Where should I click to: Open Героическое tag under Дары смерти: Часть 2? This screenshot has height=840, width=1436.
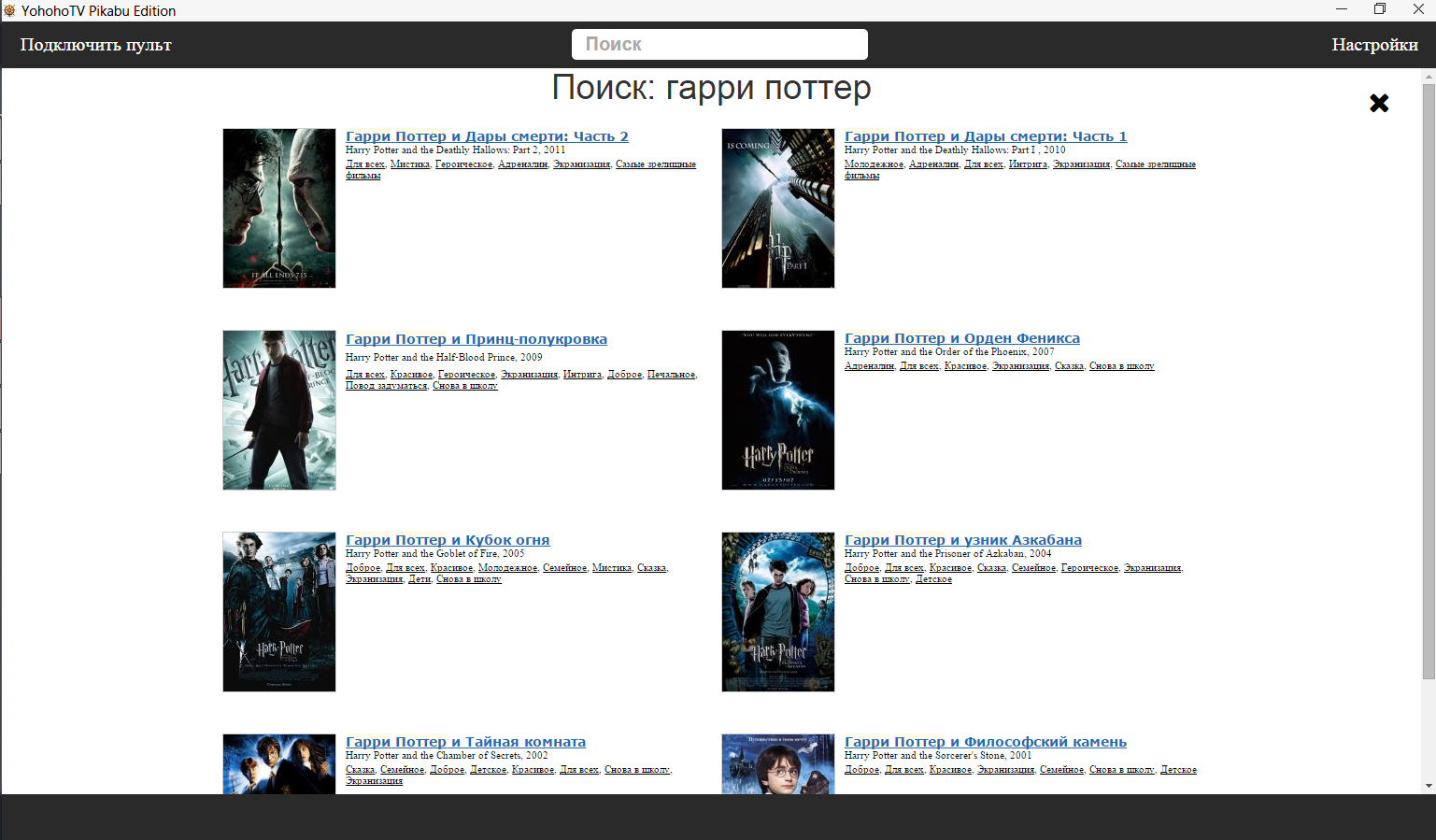pyautogui.click(x=463, y=164)
